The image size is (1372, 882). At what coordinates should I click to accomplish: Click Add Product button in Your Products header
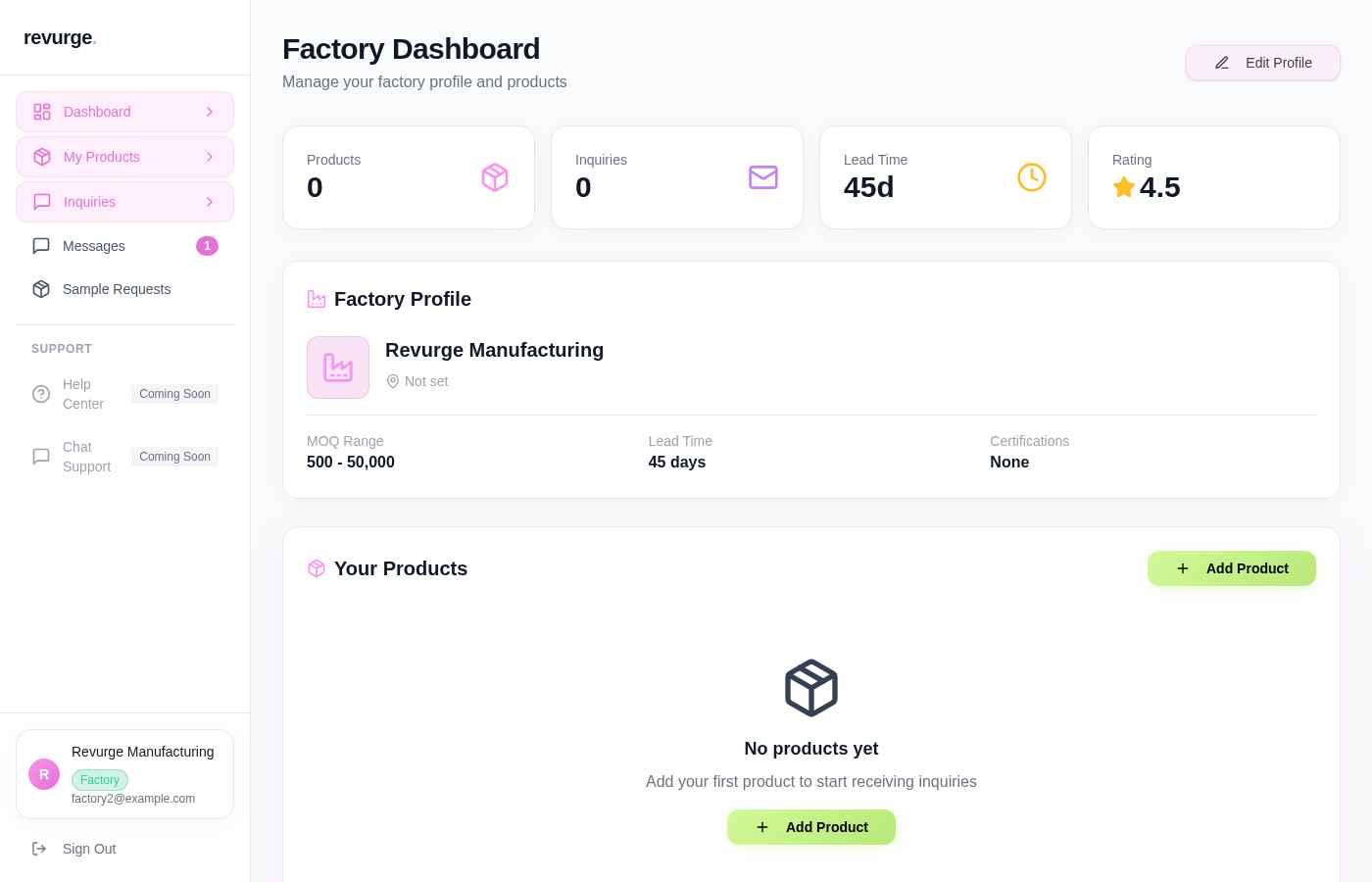(1232, 568)
